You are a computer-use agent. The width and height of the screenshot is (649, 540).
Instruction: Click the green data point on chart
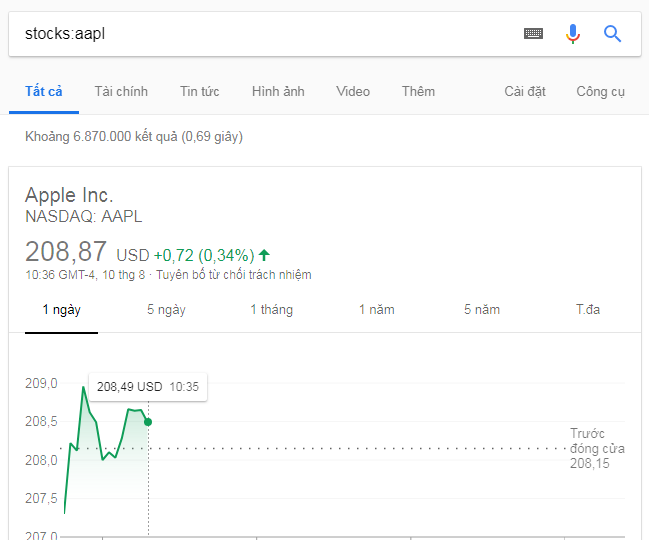(148, 422)
